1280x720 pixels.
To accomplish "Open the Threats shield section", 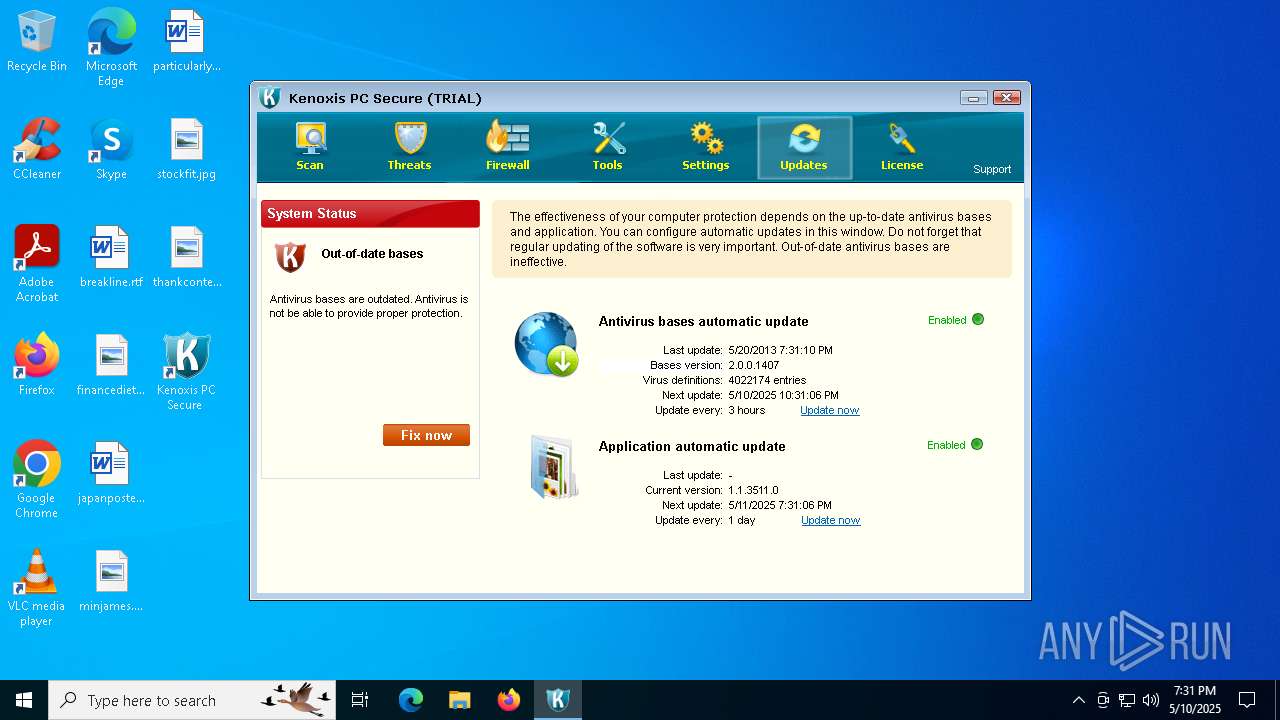I will (x=409, y=147).
